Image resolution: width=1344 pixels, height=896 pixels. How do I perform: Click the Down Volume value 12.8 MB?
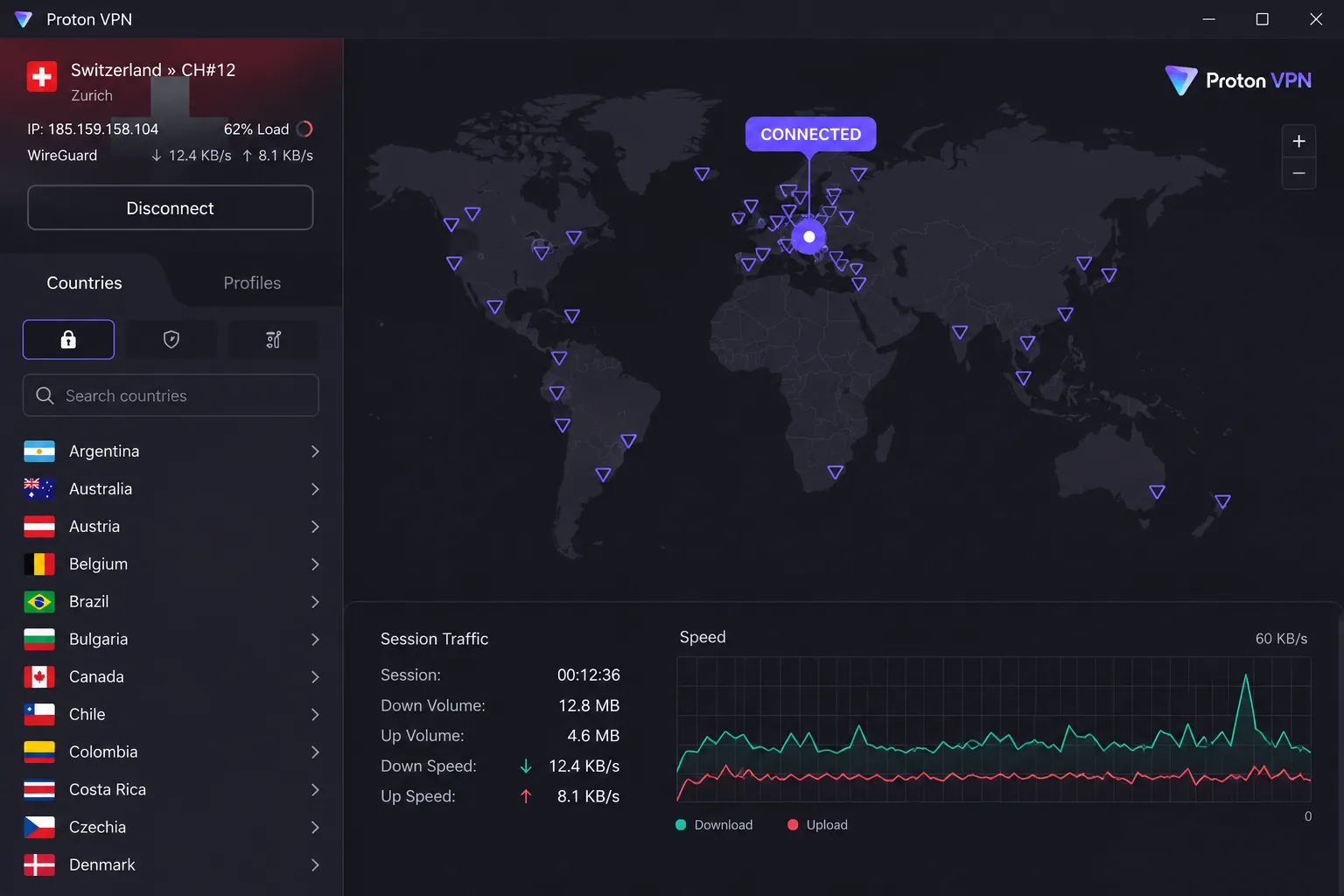point(589,706)
